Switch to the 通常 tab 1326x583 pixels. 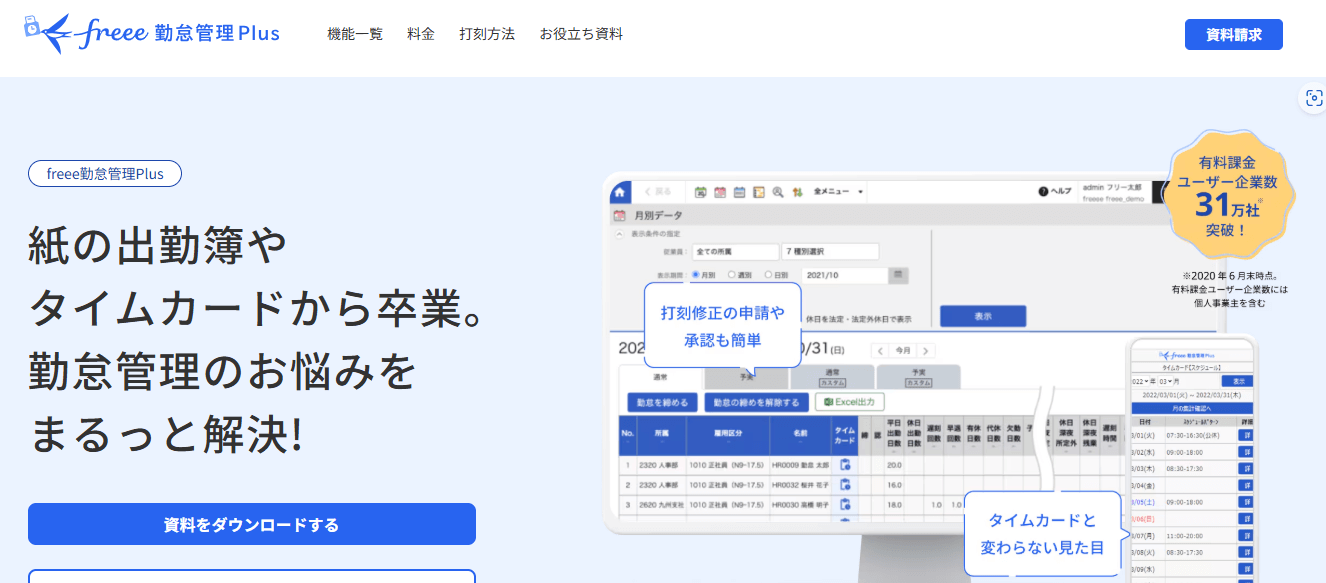[661, 378]
